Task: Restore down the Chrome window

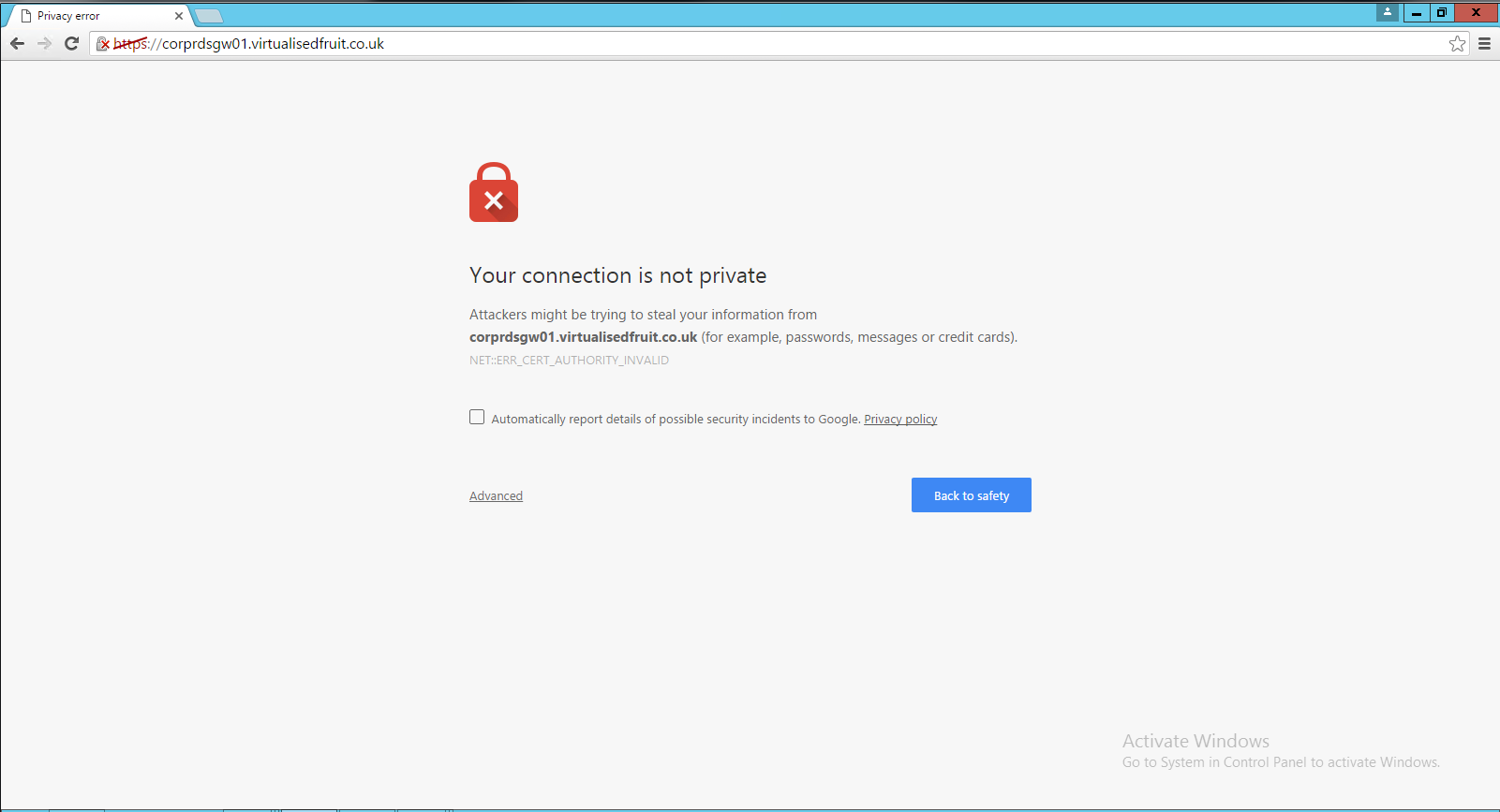Action: click(1442, 12)
